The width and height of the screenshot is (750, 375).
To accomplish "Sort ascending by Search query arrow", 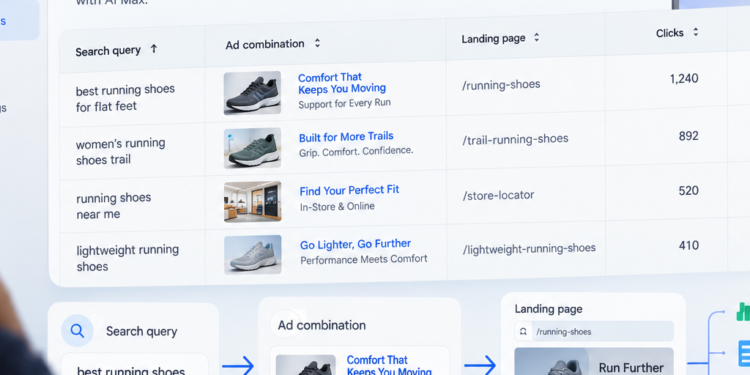I will point(154,49).
